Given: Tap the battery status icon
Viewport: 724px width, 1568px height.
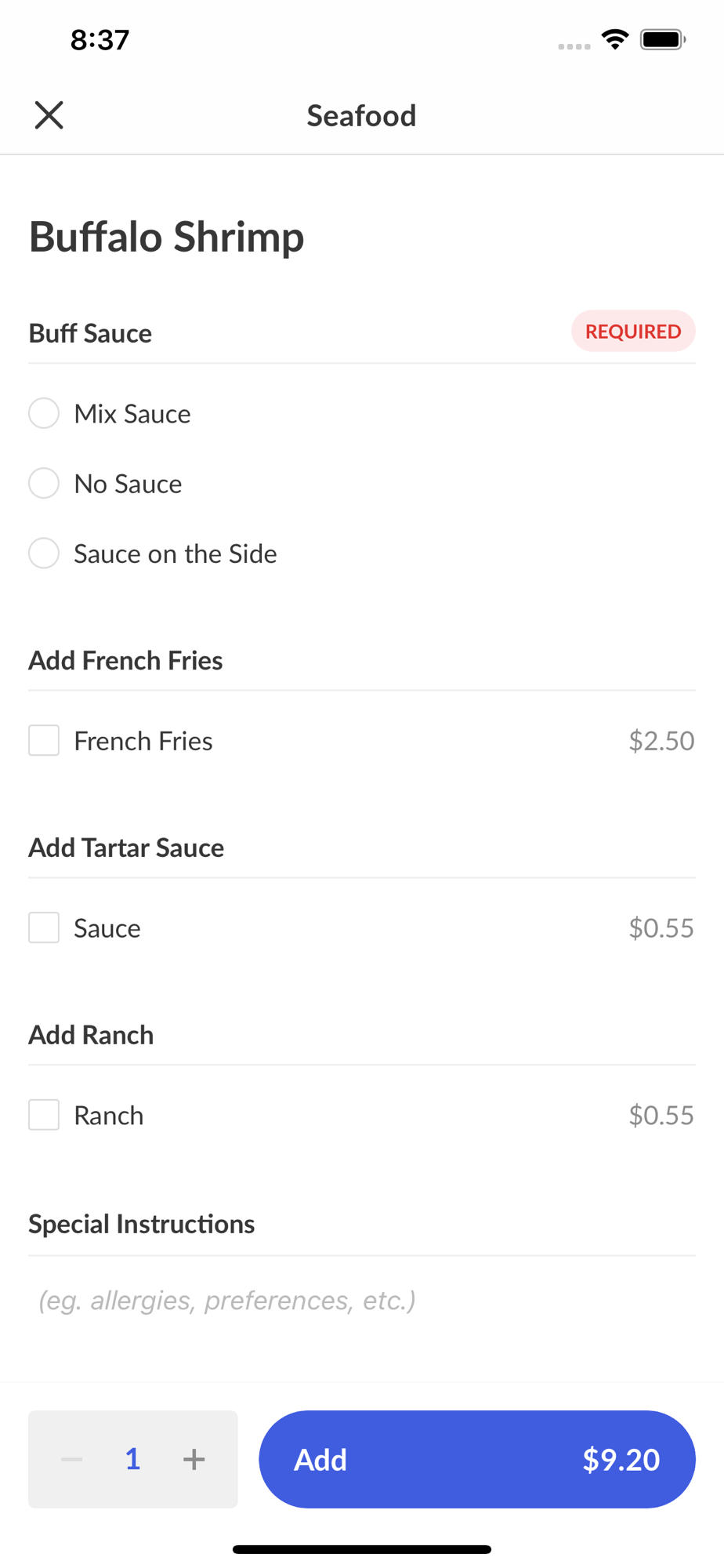Looking at the screenshot, I should (663, 39).
